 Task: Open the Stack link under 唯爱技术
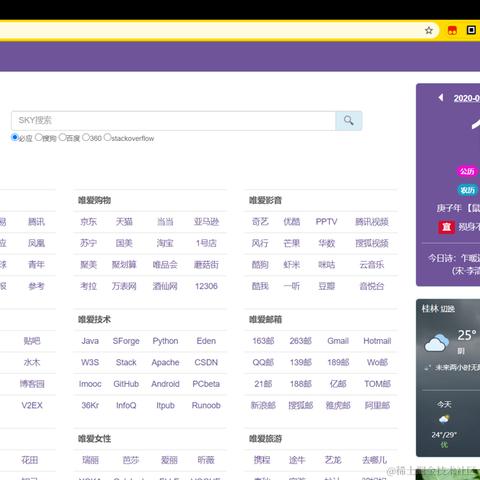(x=126, y=362)
